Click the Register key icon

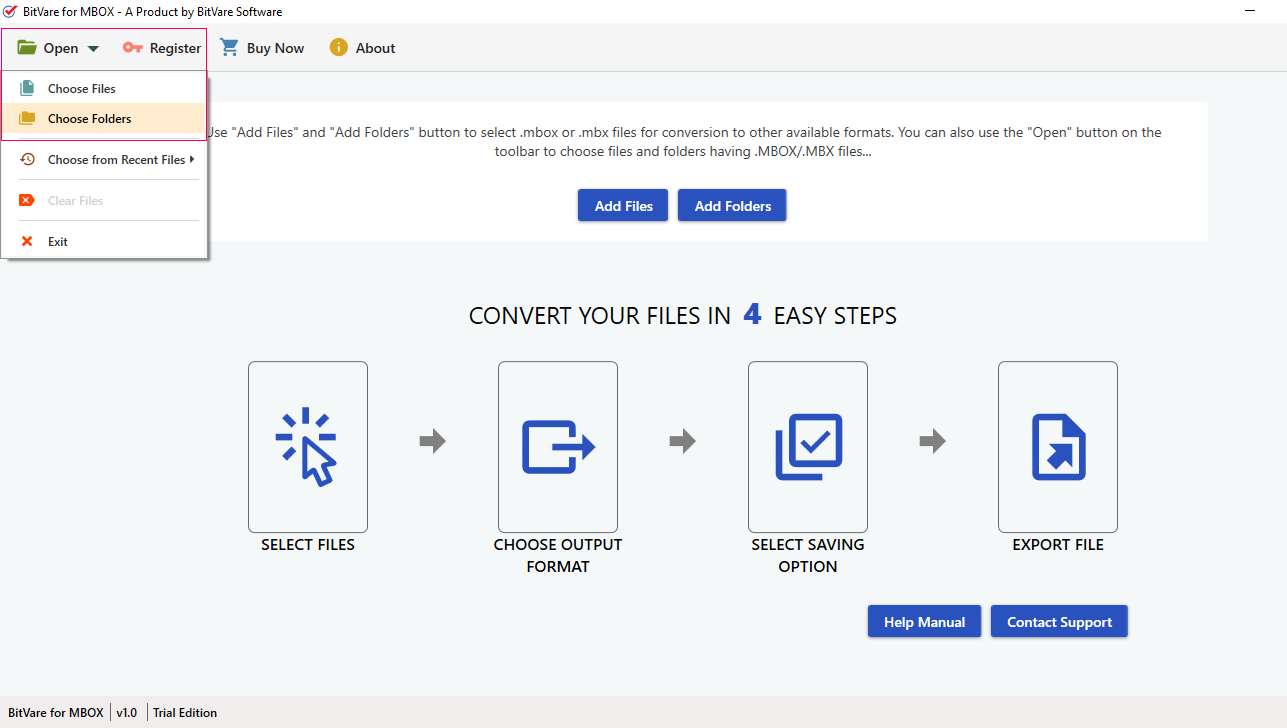point(132,48)
